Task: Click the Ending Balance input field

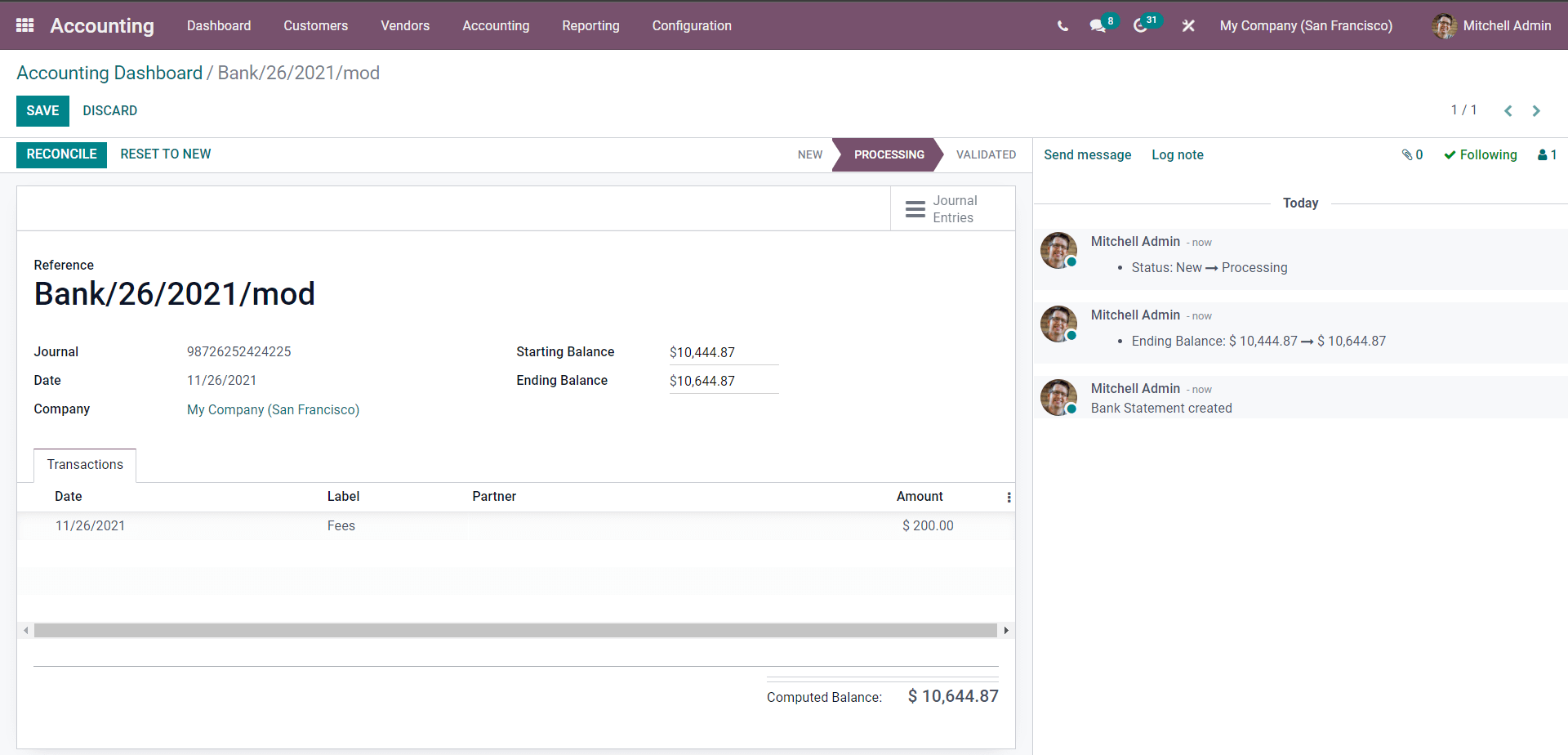Action: [x=724, y=381]
